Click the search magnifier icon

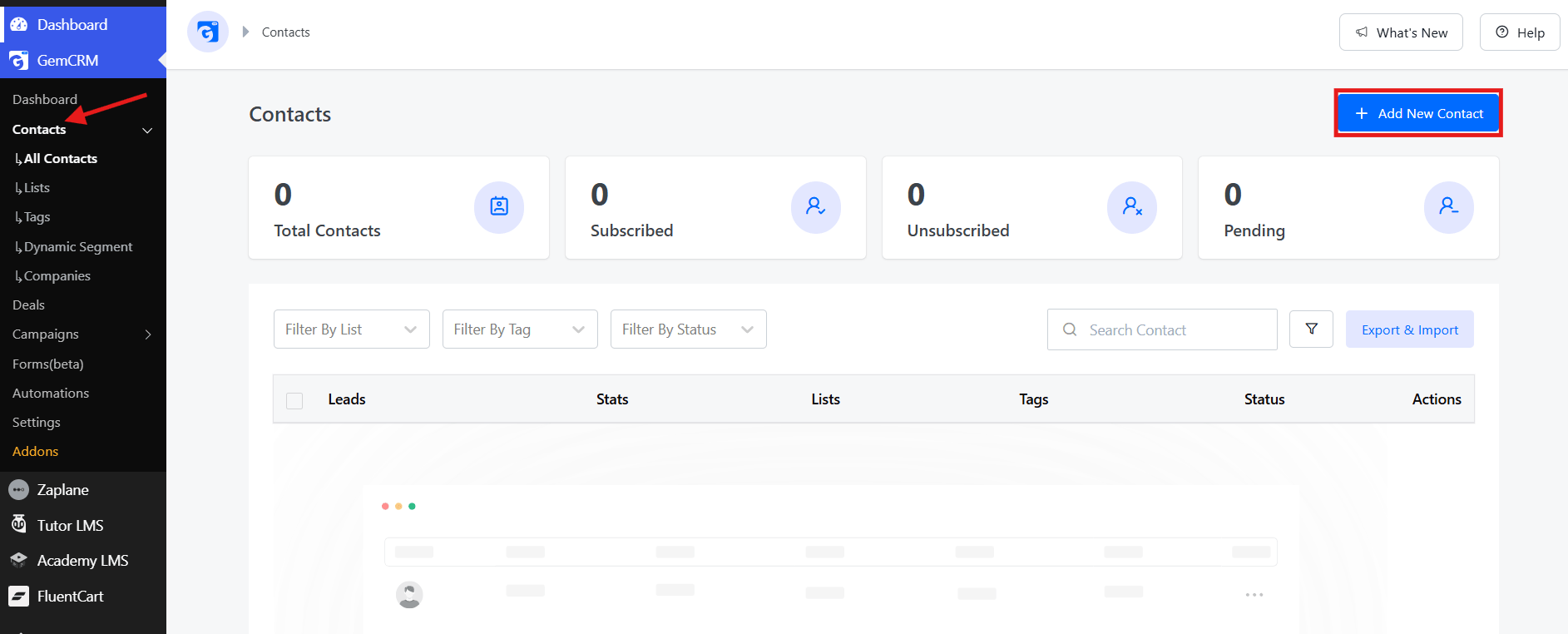click(x=1070, y=329)
